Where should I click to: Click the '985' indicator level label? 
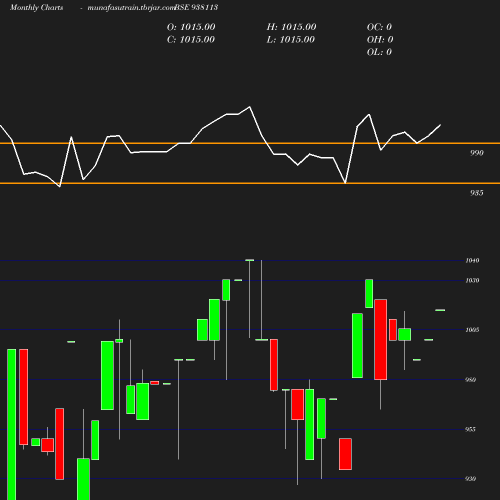477,193
